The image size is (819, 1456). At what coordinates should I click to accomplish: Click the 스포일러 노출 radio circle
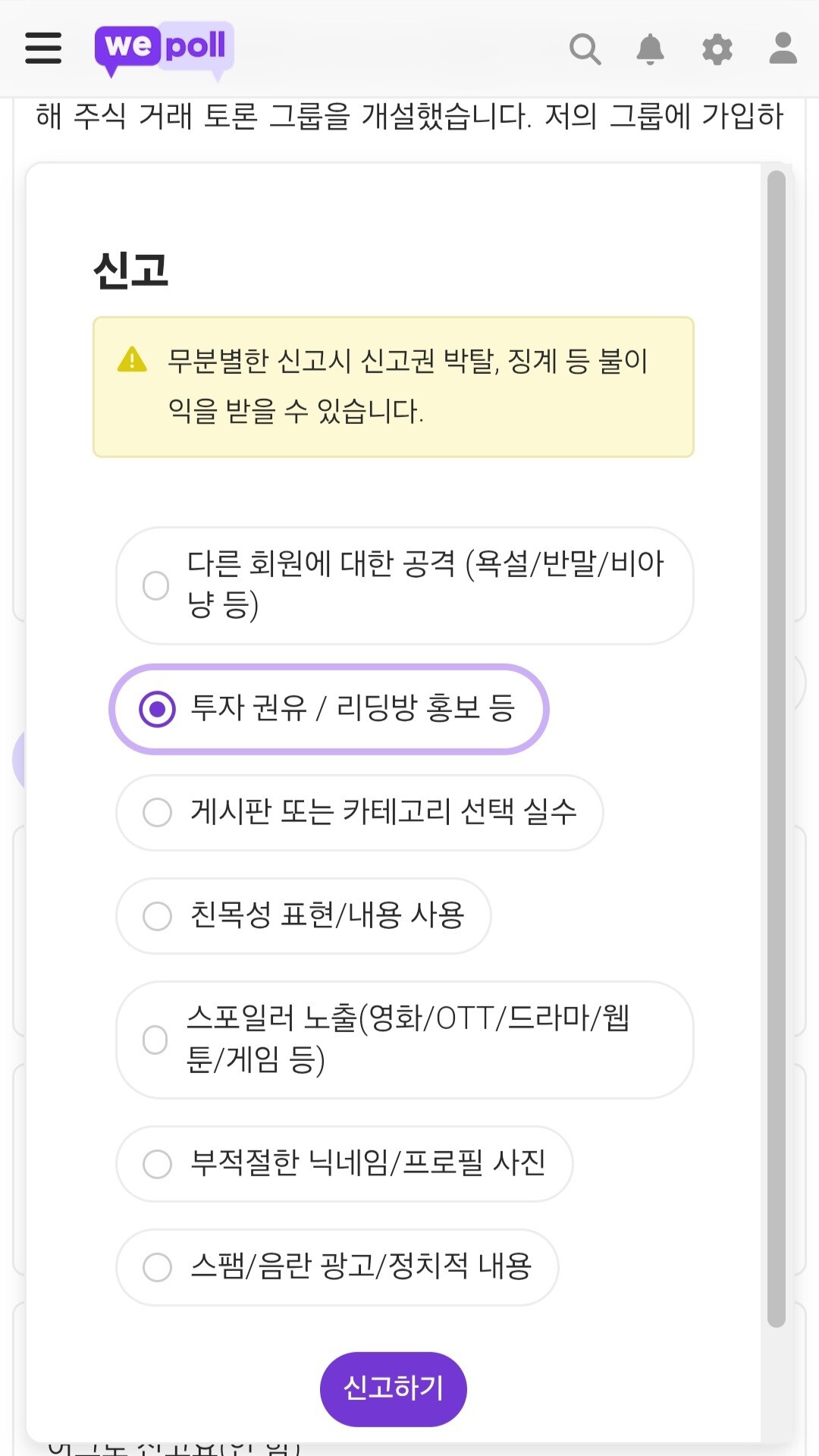[155, 1040]
